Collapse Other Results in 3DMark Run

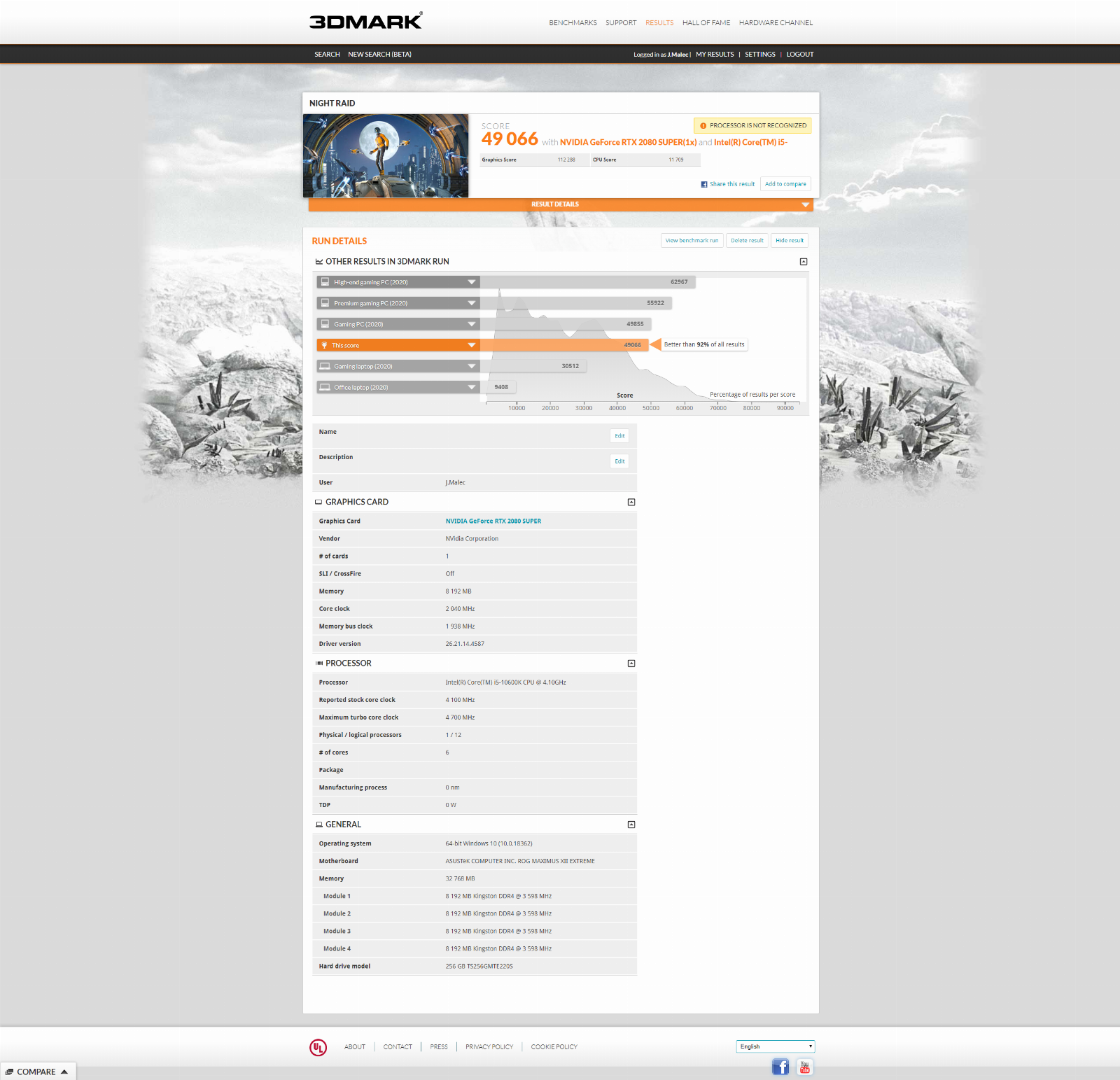point(804,262)
